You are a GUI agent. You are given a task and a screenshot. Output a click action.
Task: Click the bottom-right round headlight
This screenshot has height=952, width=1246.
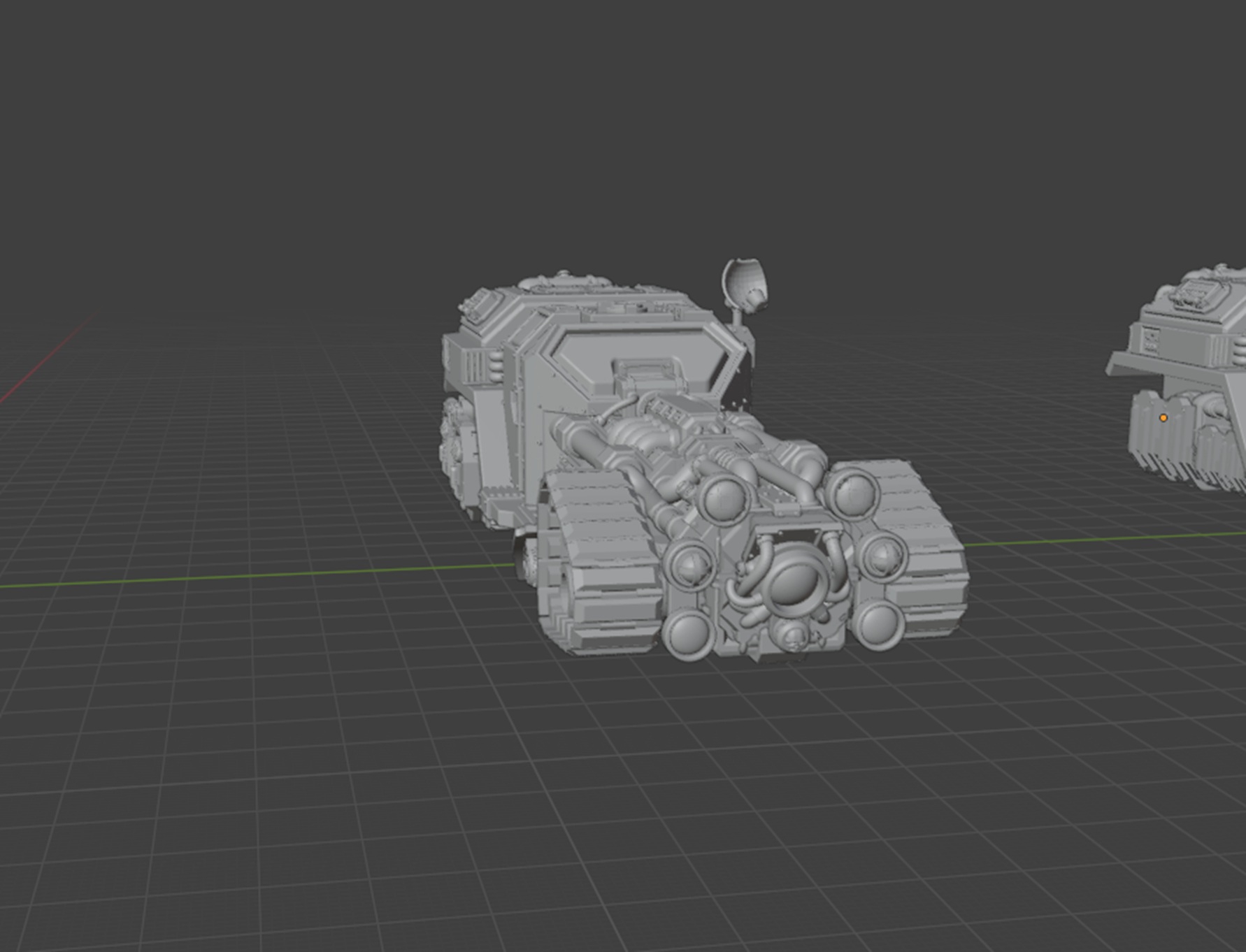tap(878, 623)
